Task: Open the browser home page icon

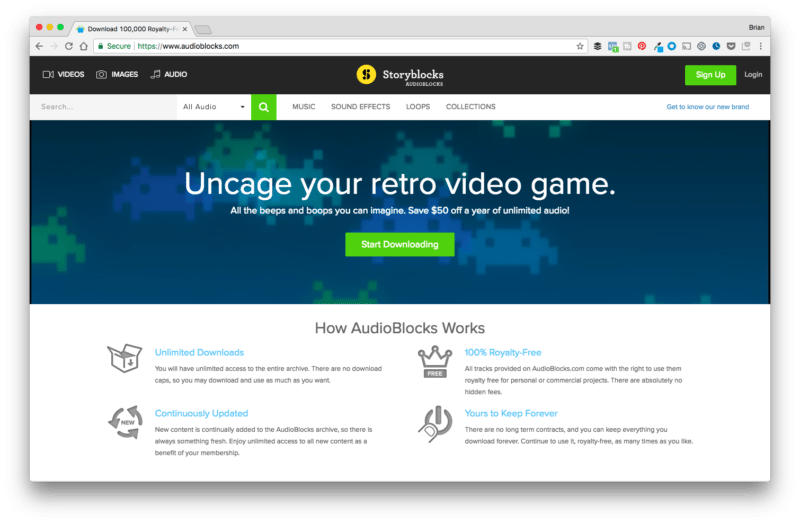Action: tap(84, 46)
